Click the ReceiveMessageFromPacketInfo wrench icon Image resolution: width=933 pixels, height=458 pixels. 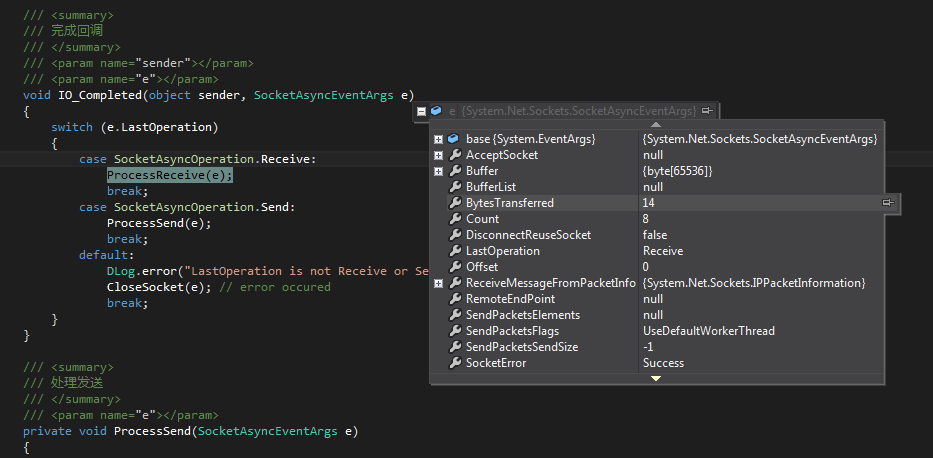455,283
